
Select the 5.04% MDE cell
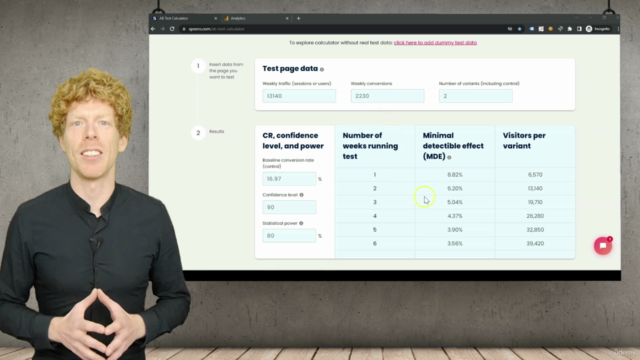click(455, 202)
